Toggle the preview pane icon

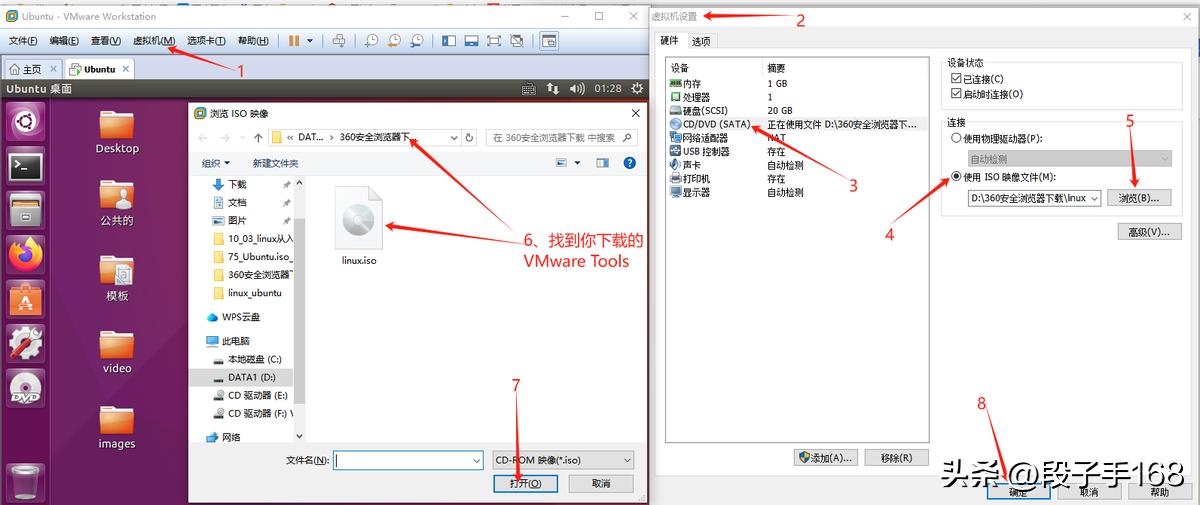coord(603,163)
